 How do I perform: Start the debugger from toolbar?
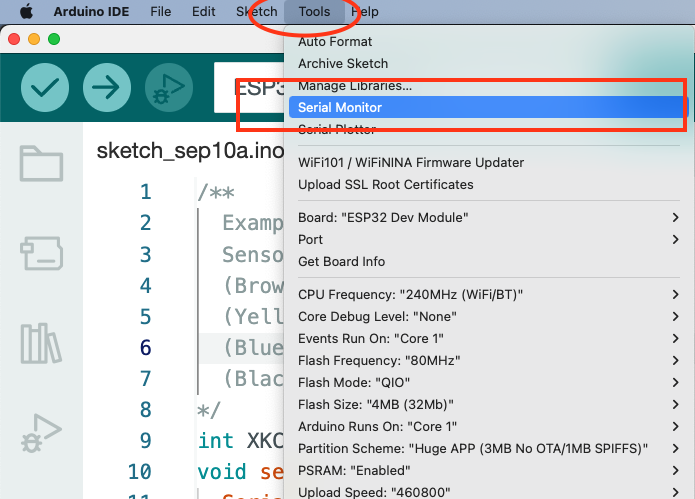click(x=169, y=87)
